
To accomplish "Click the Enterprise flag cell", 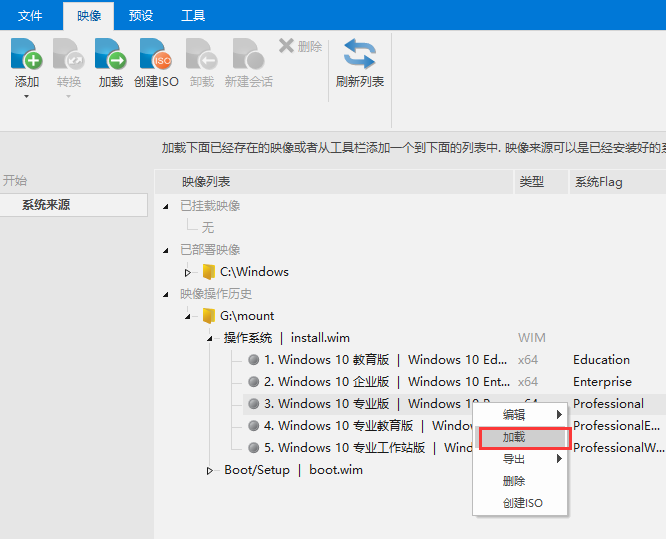I will 602,382.
